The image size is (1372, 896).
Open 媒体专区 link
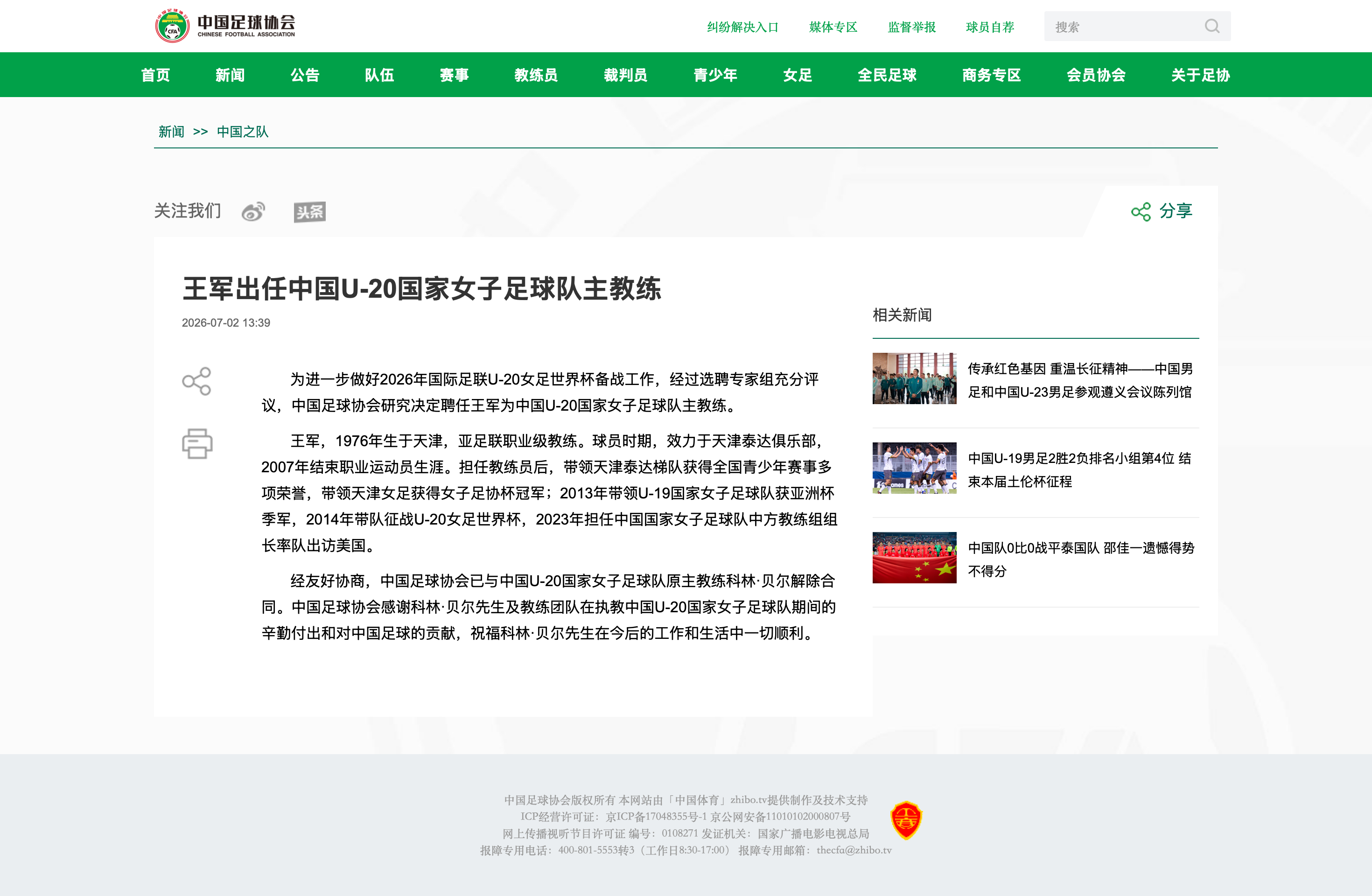click(833, 27)
